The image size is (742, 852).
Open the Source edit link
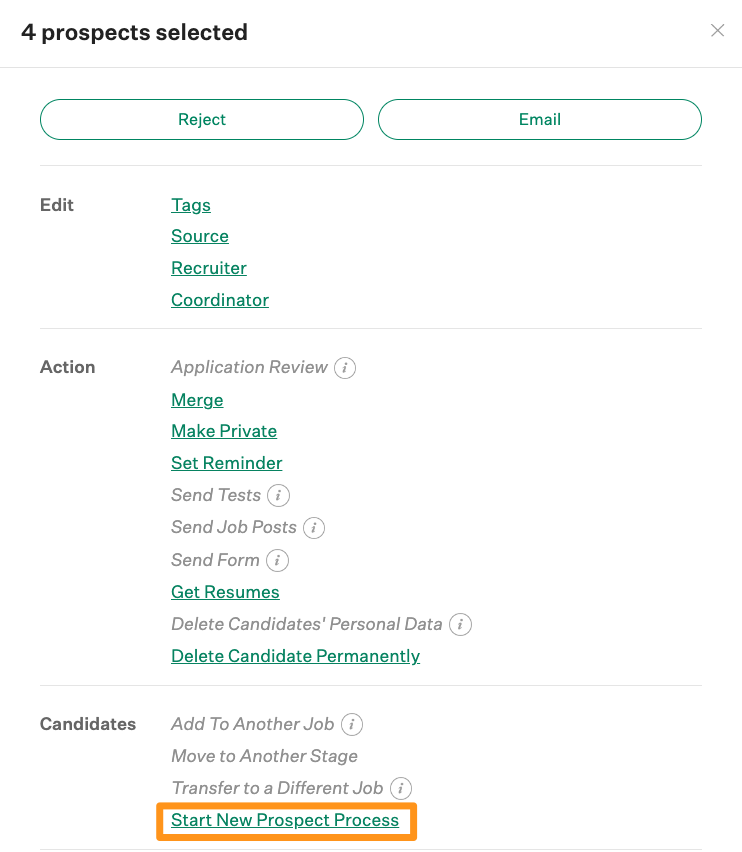click(199, 236)
